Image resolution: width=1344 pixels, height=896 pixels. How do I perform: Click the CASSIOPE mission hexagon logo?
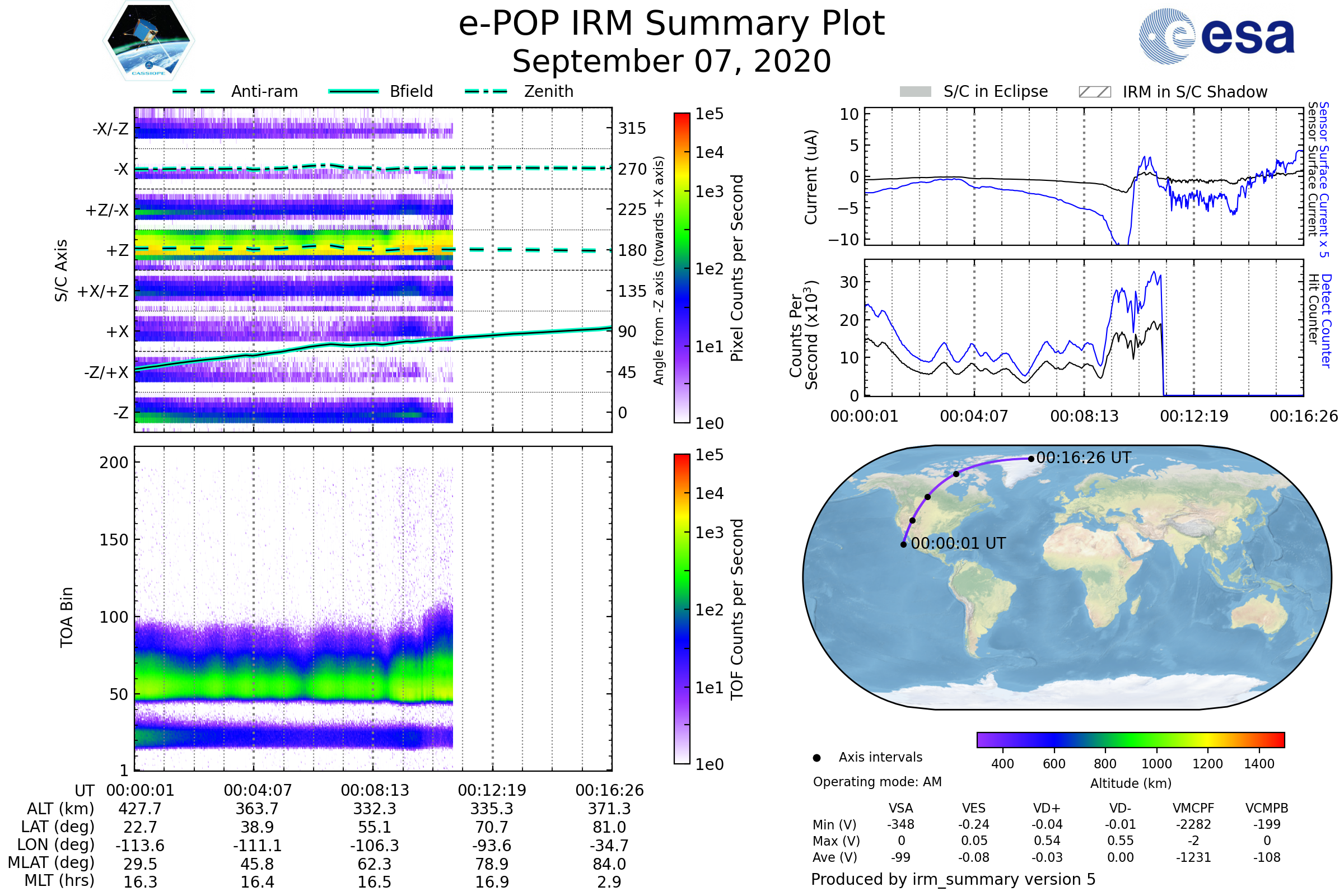[x=148, y=41]
